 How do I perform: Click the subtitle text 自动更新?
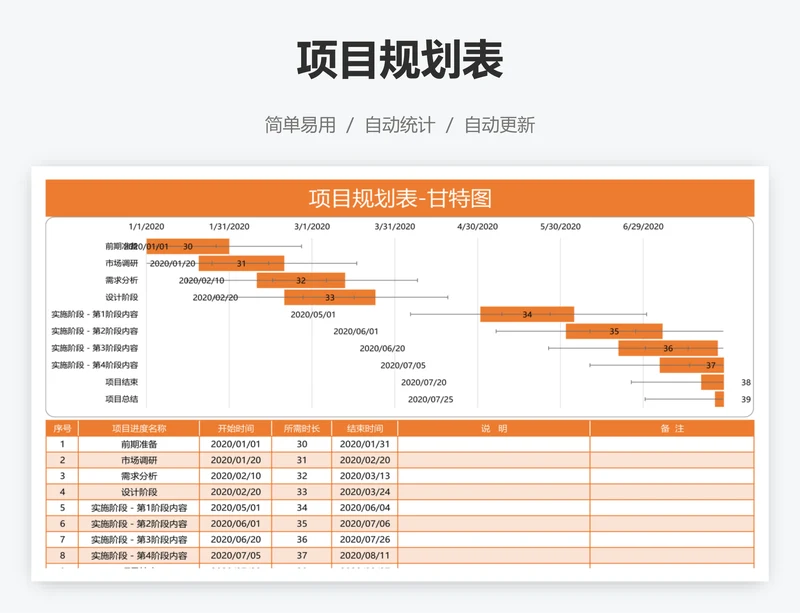[499, 125]
